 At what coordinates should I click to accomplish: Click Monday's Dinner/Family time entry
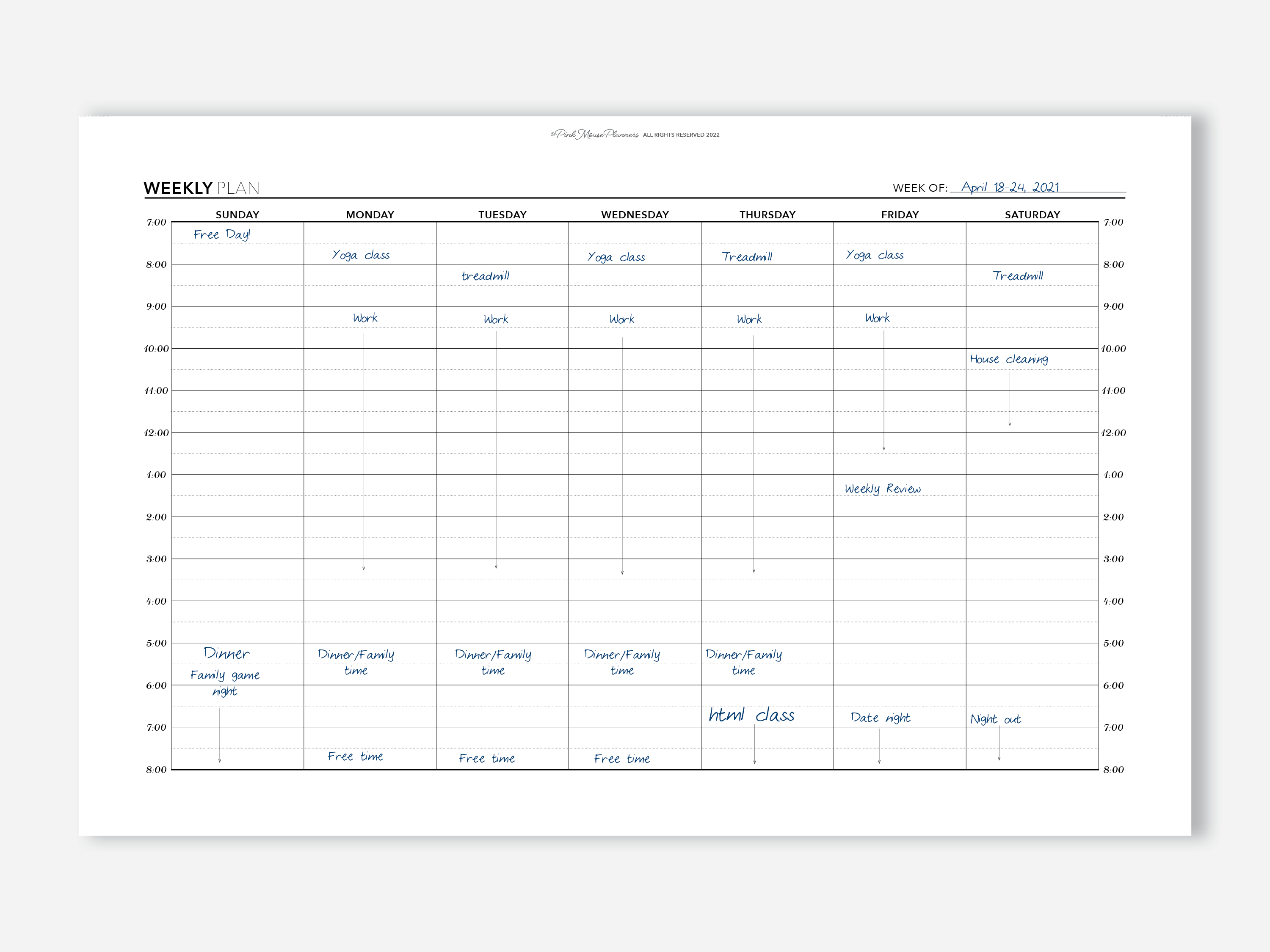[x=356, y=662]
